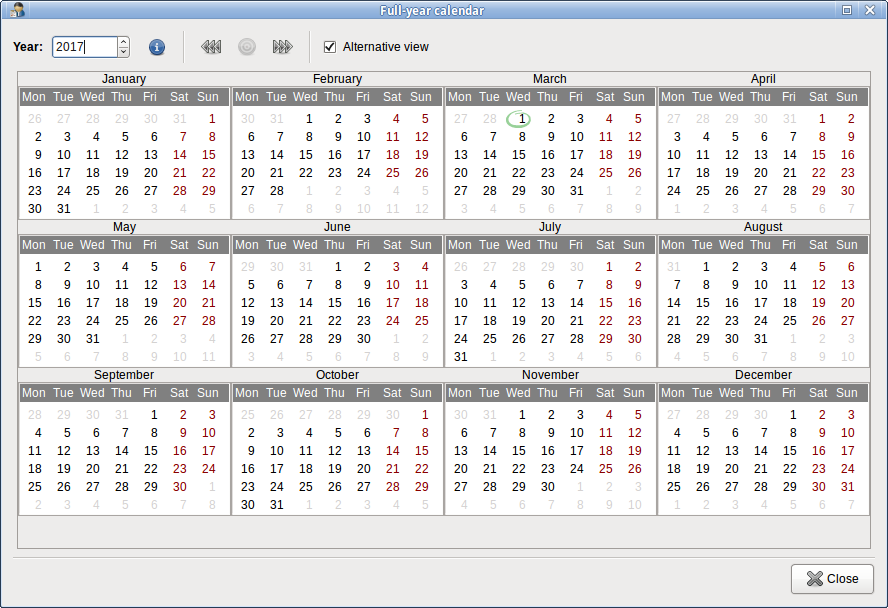Advance to the next year

pyautogui.click(x=282, y=47)
